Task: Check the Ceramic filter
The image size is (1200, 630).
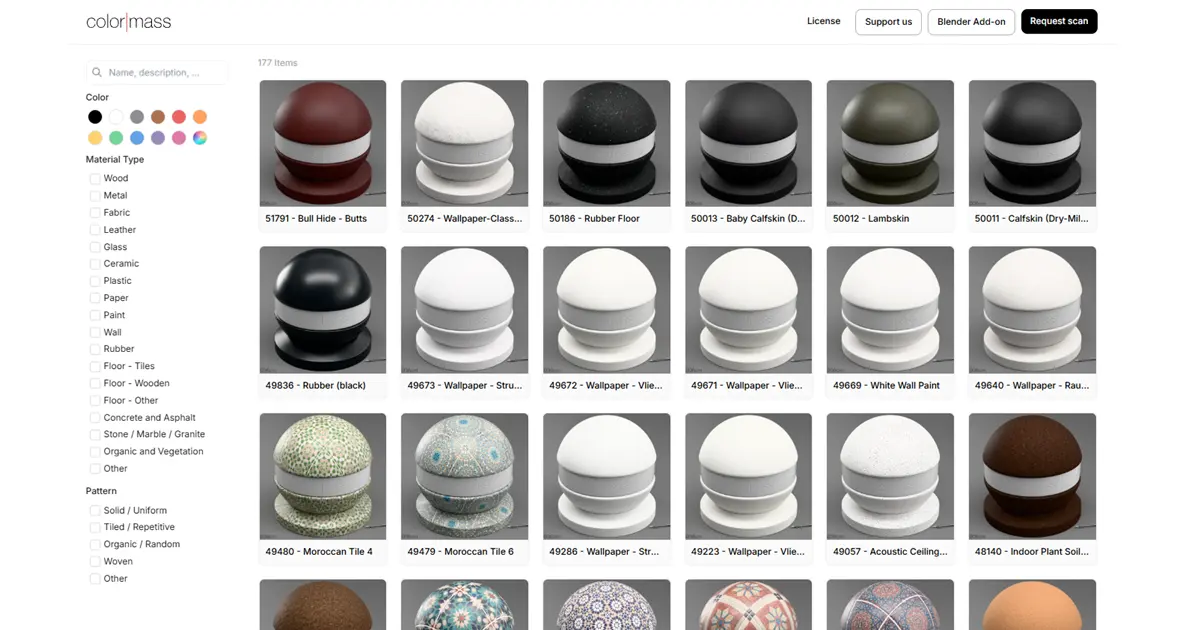Action: 95,264
